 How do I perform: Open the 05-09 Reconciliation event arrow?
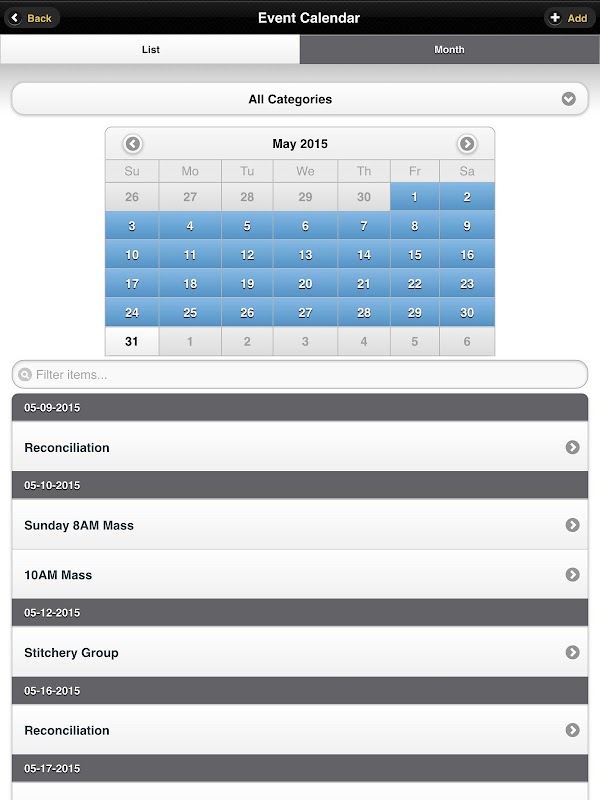coord(572,447)
